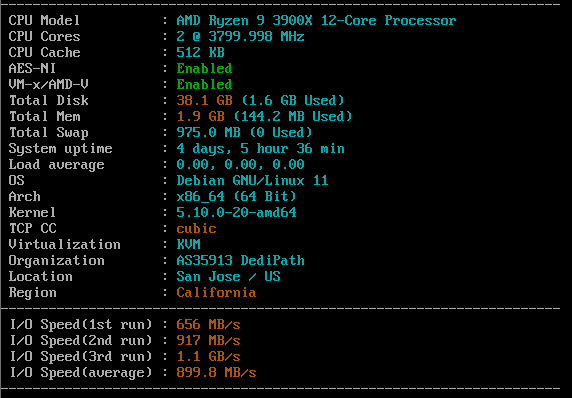
Task: Click the 'Kernel' label
Action: click(32, 213)
